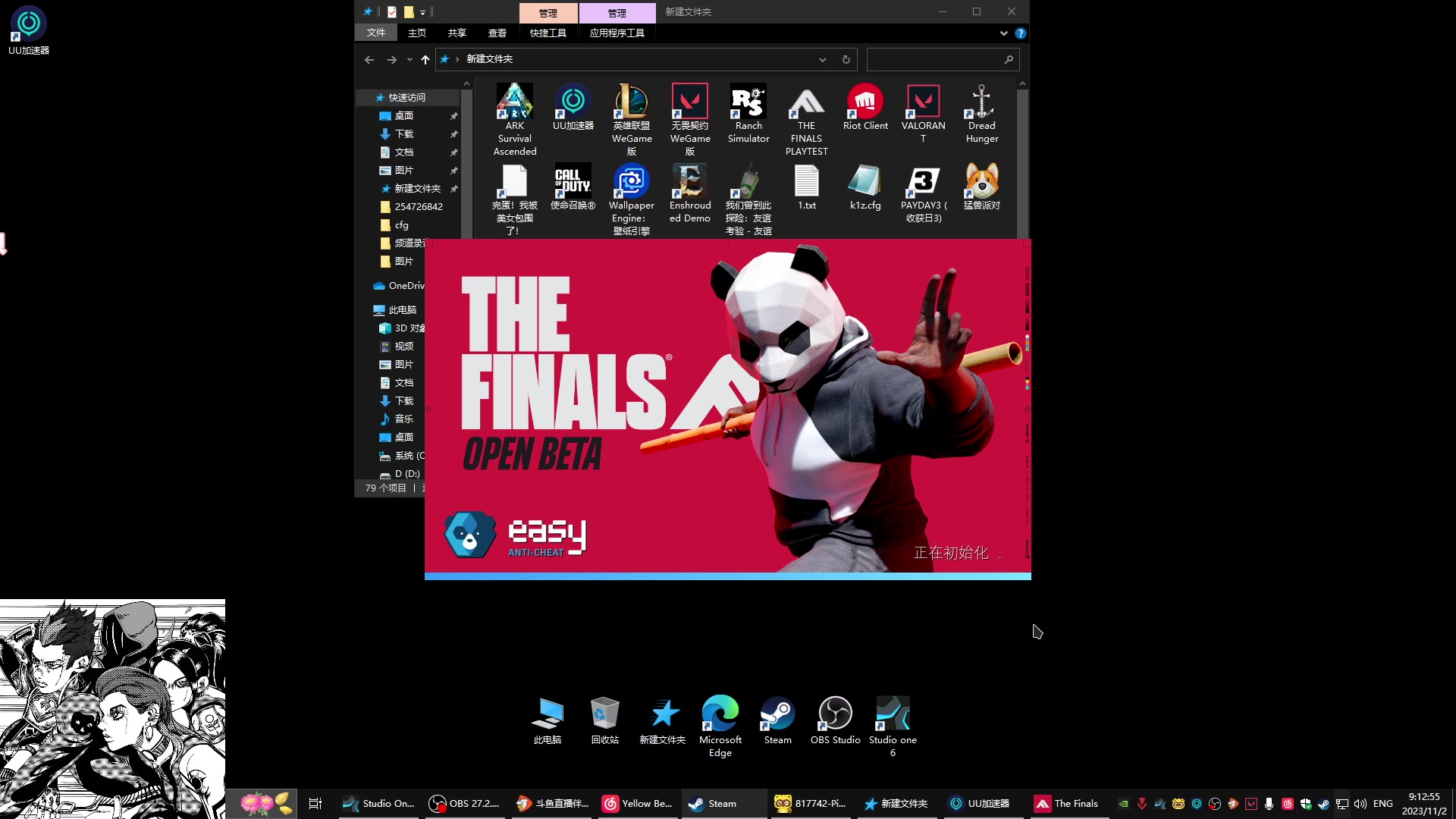Screen dimensions: 1456x819
Task: Launch Microsoft Edge from desktop
Action: 720,726
